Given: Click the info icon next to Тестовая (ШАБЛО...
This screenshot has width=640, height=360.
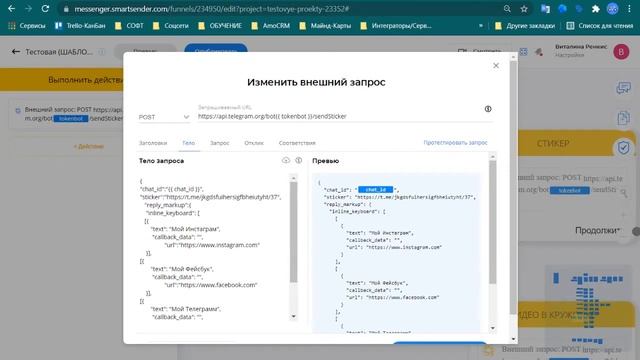Looking at the screenshot, I should tap(102, 52).
